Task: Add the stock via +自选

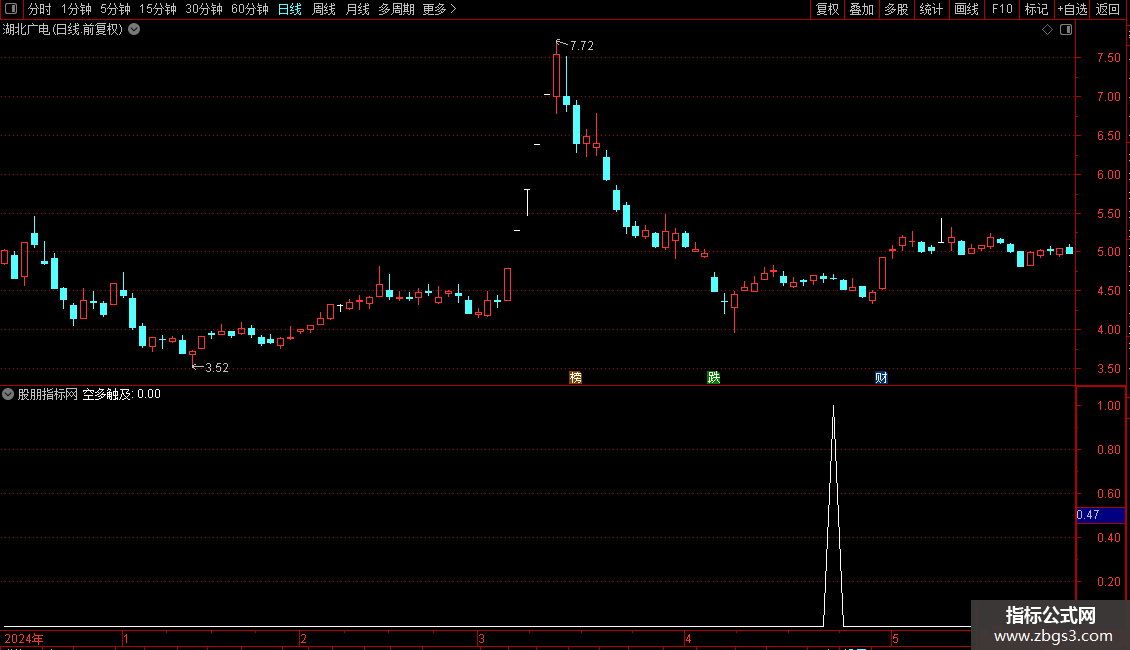Action: coord(1072,9)
